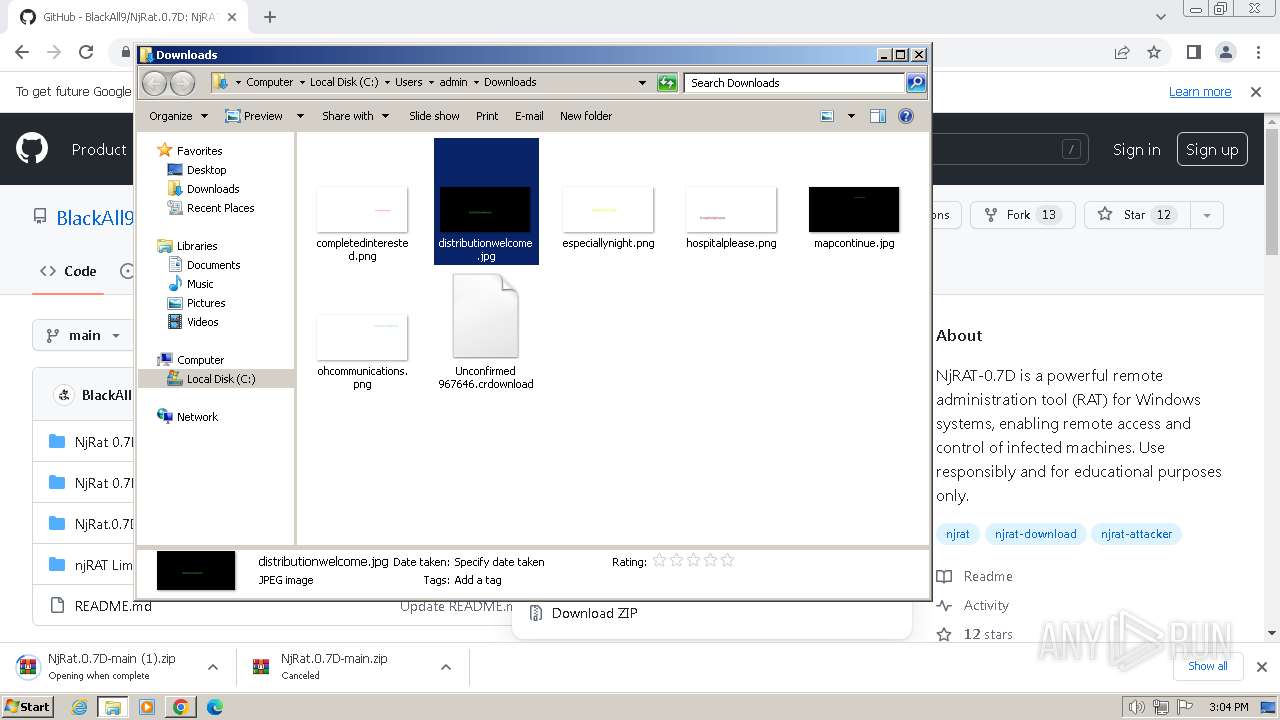Viewport: 1280px width, 720px height.
Task: Open Share with dropdown menu
Action: 355,116
